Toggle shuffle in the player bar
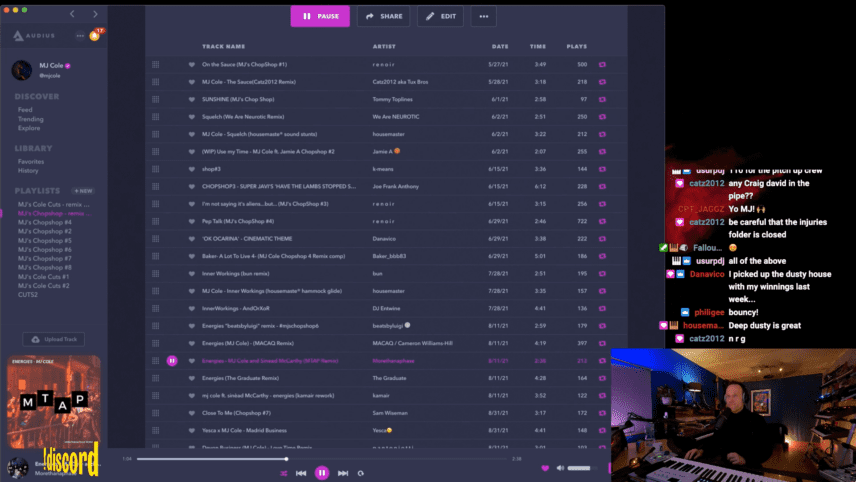The width and height of the screenshot is (856, 482). click(283, 473)
